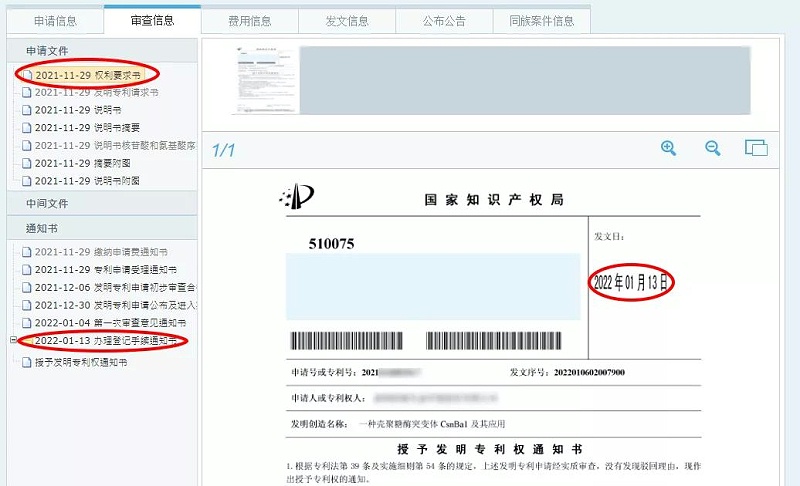This screenshot has width=800, height=486.
Task: Click the issue date 2022年01月13日
Action: pos(631,282)
